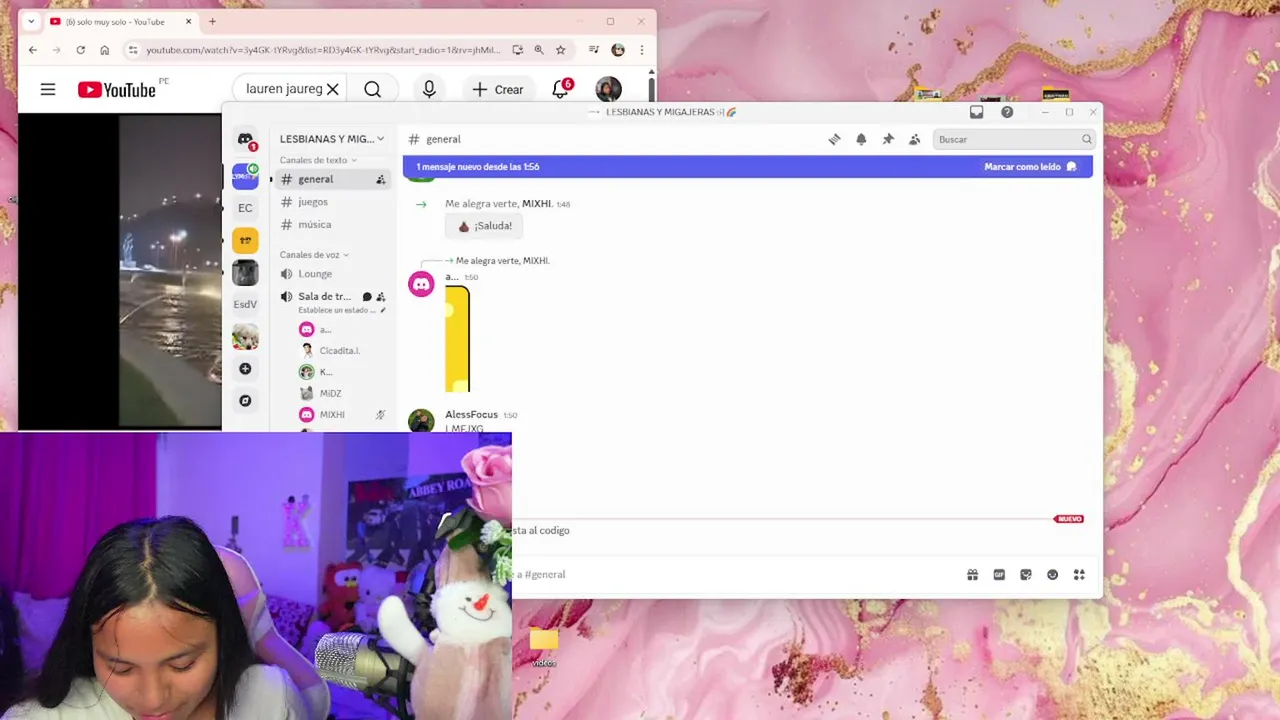Screen dimensions: 1280x720
Task: Open the EsdV server in Discord
Action: 245,304
